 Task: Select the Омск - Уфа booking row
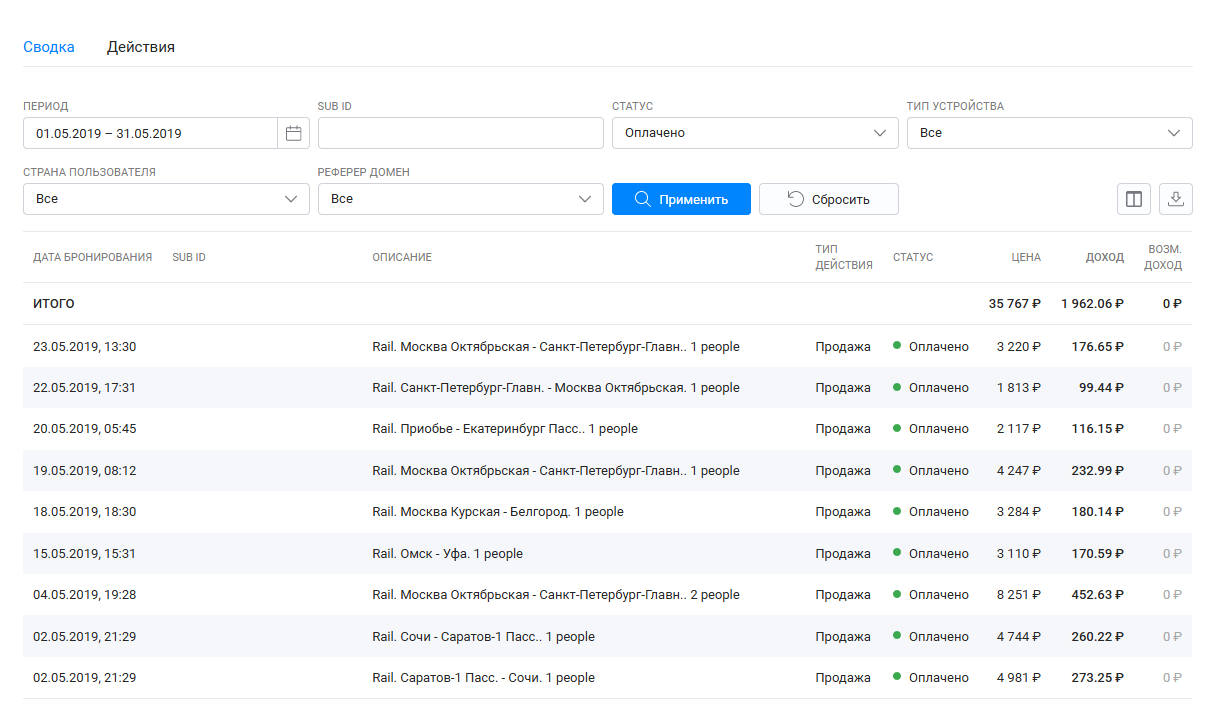click(x=447, y=553)
